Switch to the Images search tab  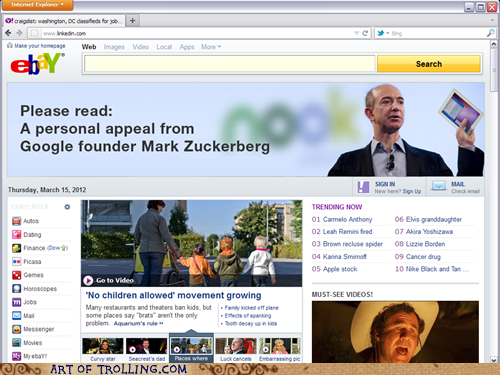[x=114, y=47]
